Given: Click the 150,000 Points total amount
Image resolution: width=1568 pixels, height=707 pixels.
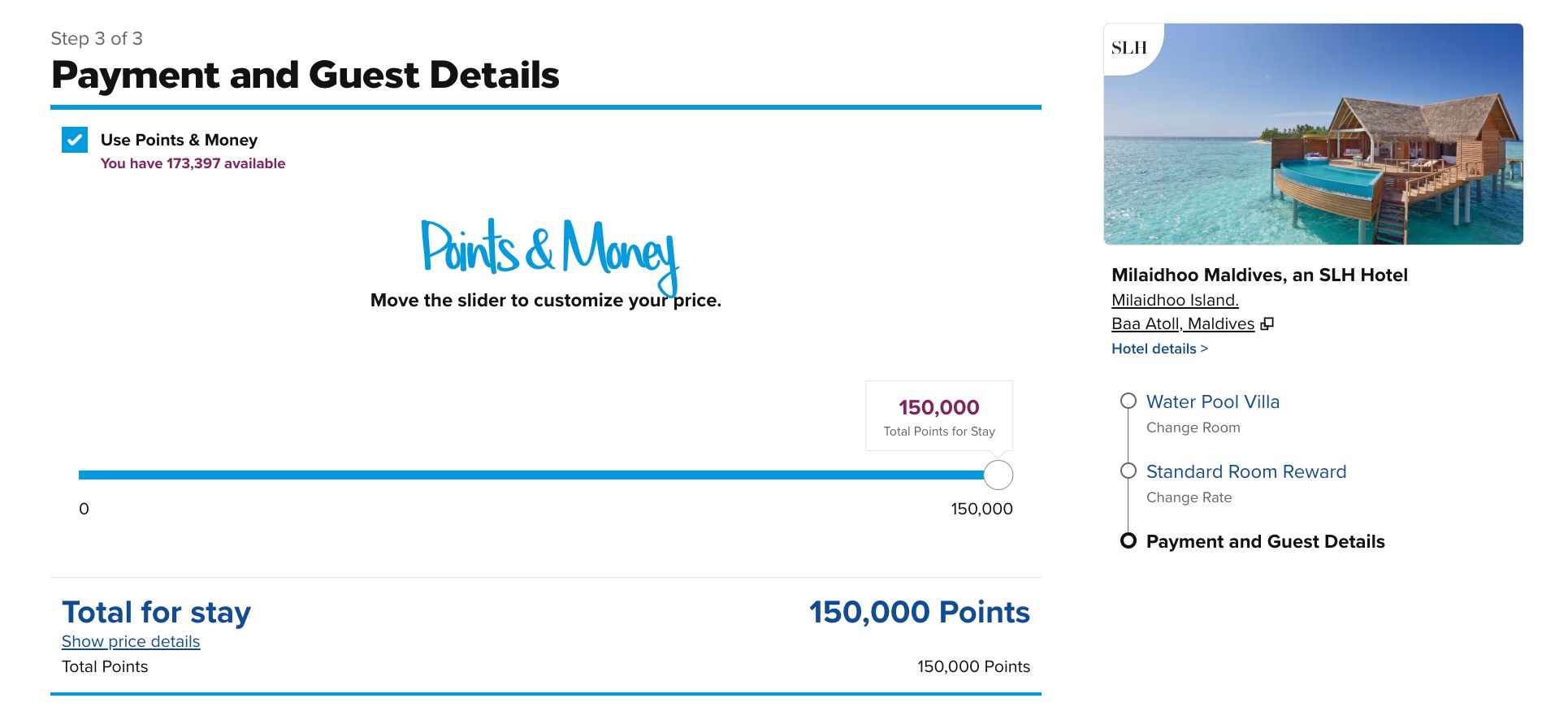Looking at the screenshot, I should [919, 613].
